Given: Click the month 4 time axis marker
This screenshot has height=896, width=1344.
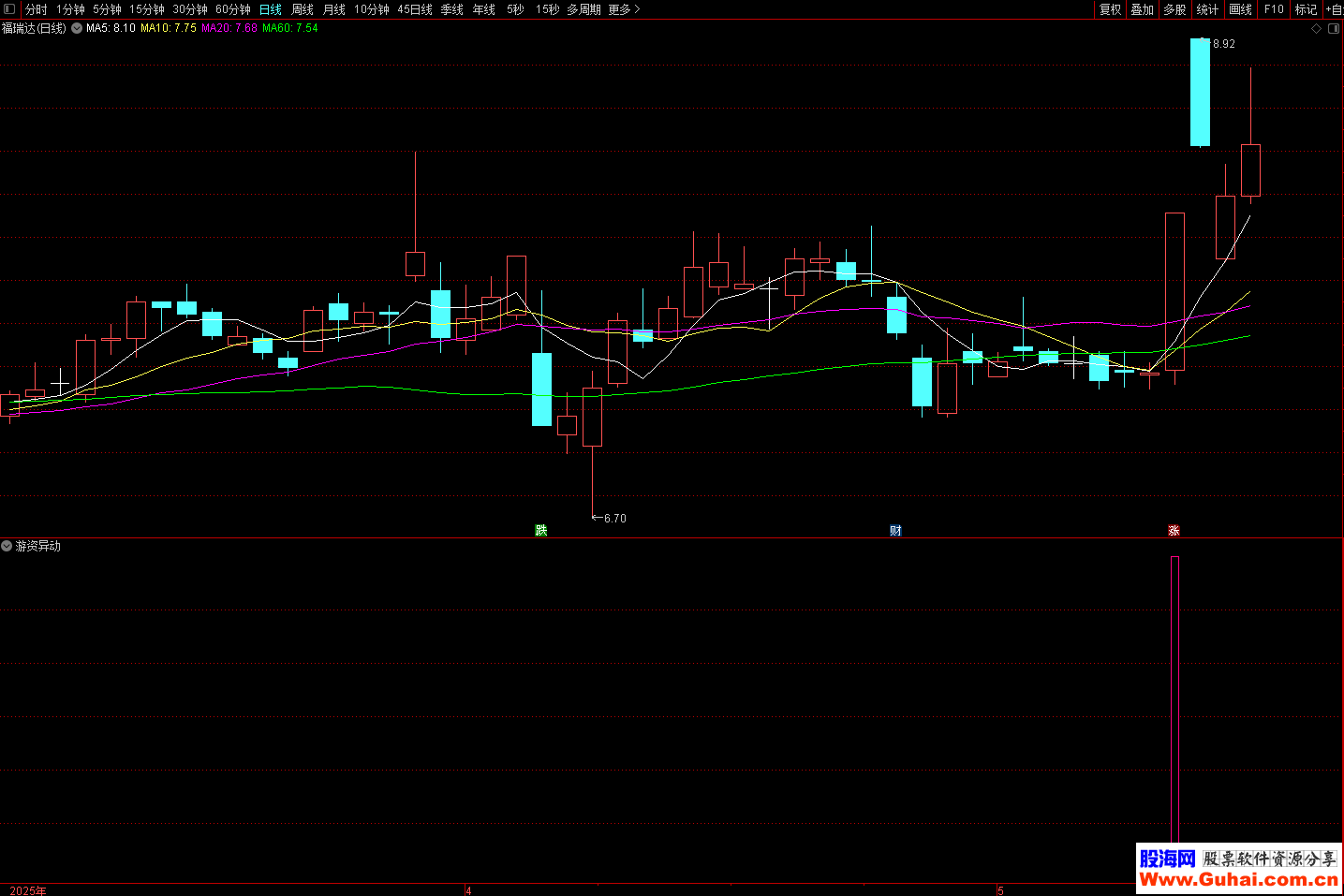Looking at the screenshot, I should pos(468,890).
